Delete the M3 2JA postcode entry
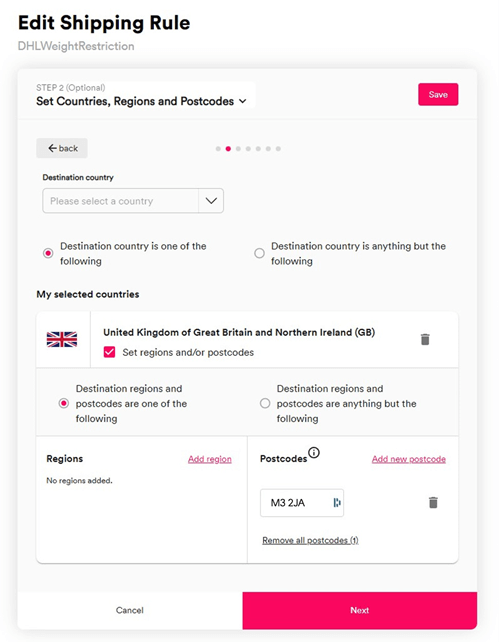Image resolution: width=499 pixels, height=642 pixels. click(x=433, y=502)
